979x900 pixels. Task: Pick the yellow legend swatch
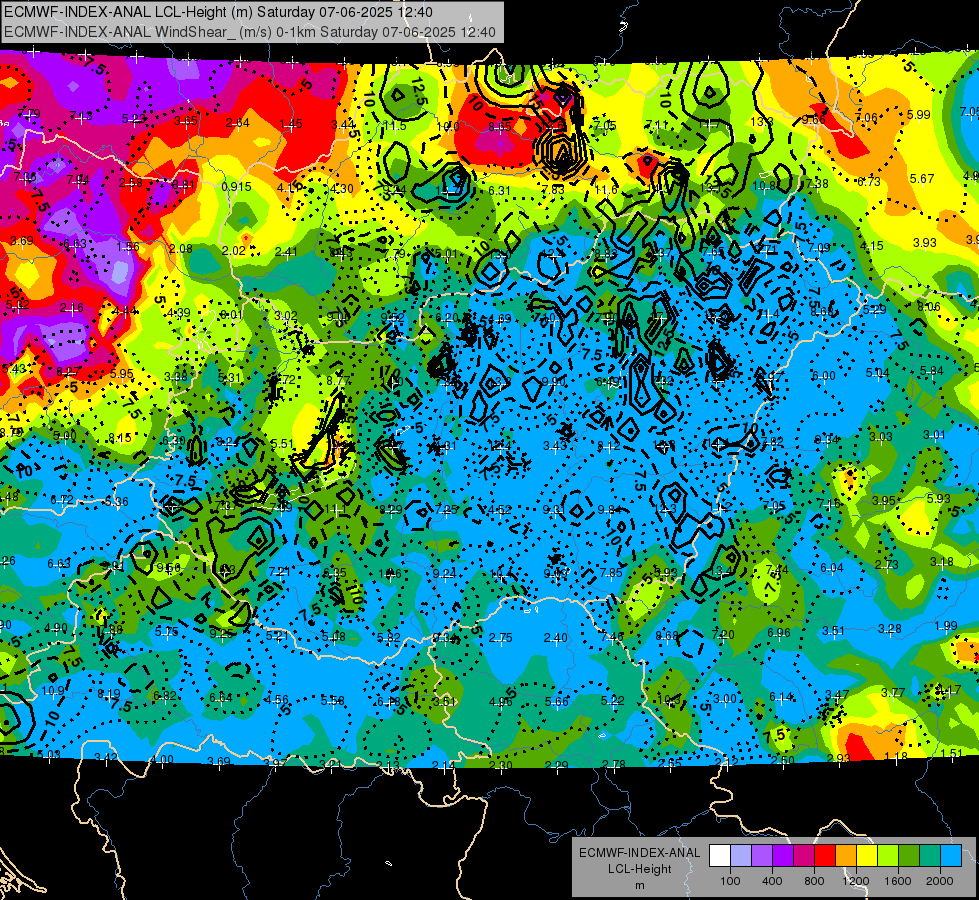pos(867,856)
